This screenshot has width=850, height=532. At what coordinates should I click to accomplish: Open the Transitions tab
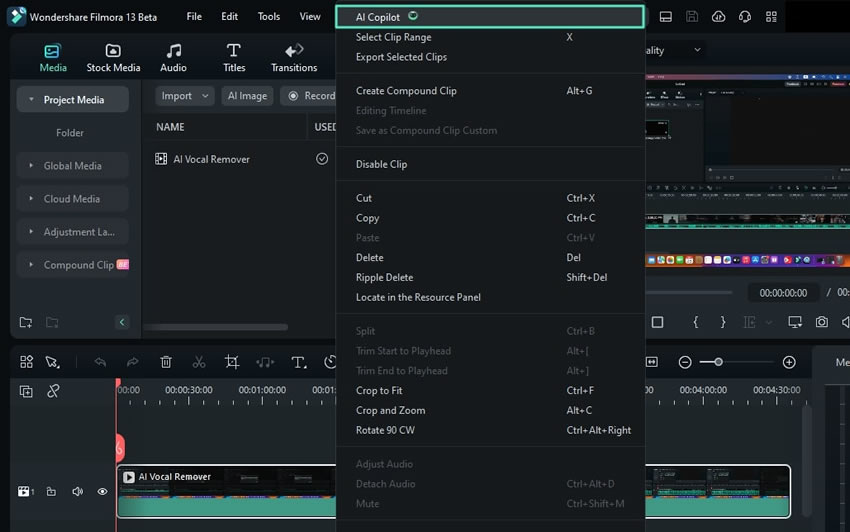pyautogui.click(x=294, y=58)
